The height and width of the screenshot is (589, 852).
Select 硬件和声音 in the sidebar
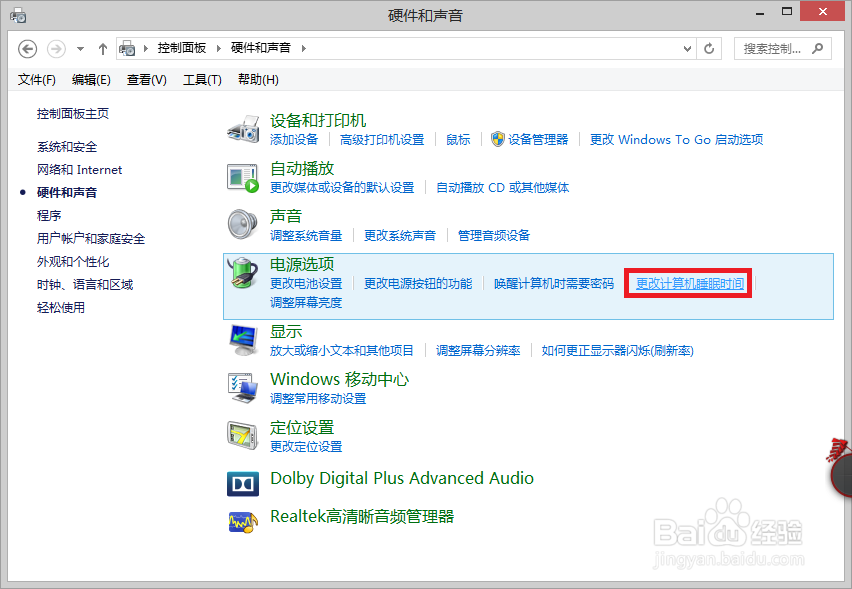[67, 193]
